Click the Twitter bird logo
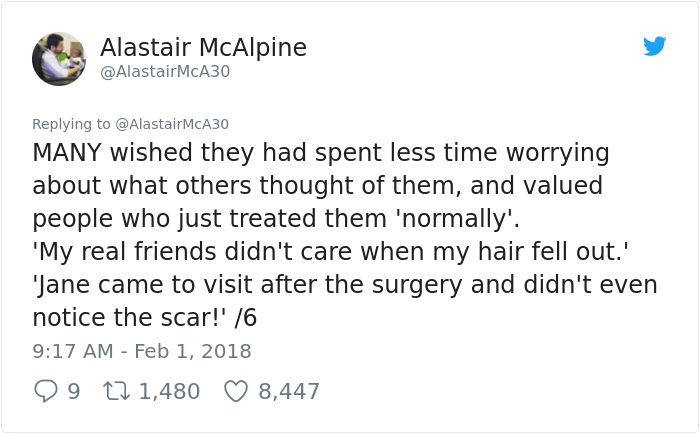Image resolution: width=700 pixels, height=434 pixels. click(654, 46)
